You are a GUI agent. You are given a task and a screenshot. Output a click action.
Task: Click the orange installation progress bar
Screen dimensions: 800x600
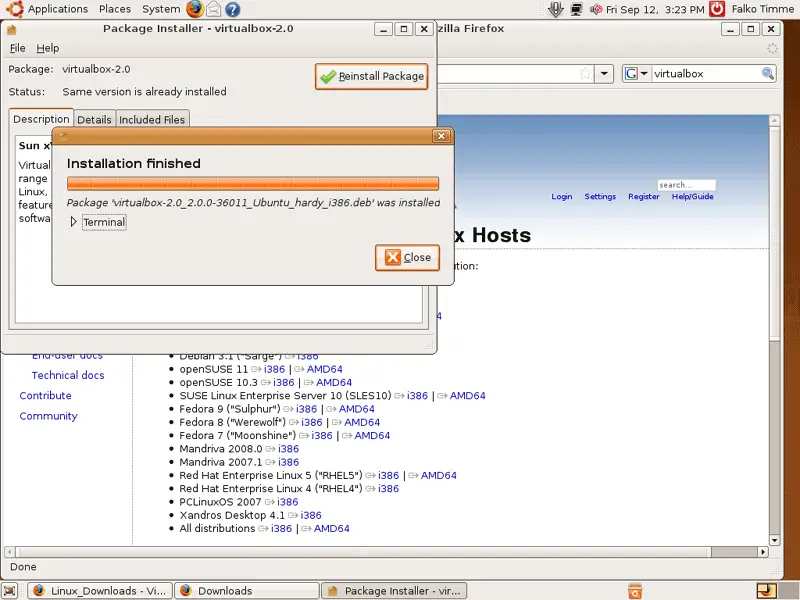point(253,184)
